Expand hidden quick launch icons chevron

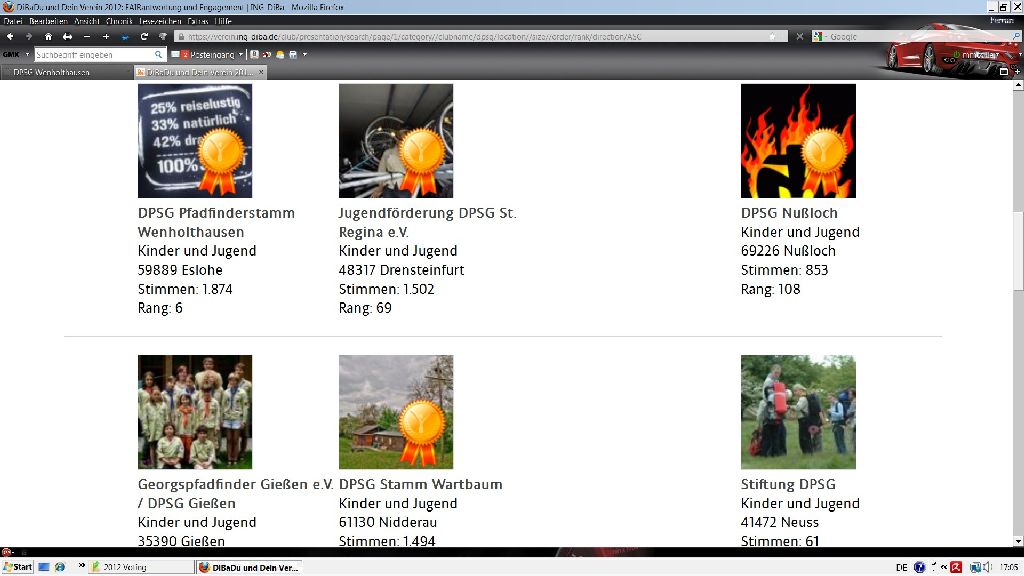coord(82,566)
